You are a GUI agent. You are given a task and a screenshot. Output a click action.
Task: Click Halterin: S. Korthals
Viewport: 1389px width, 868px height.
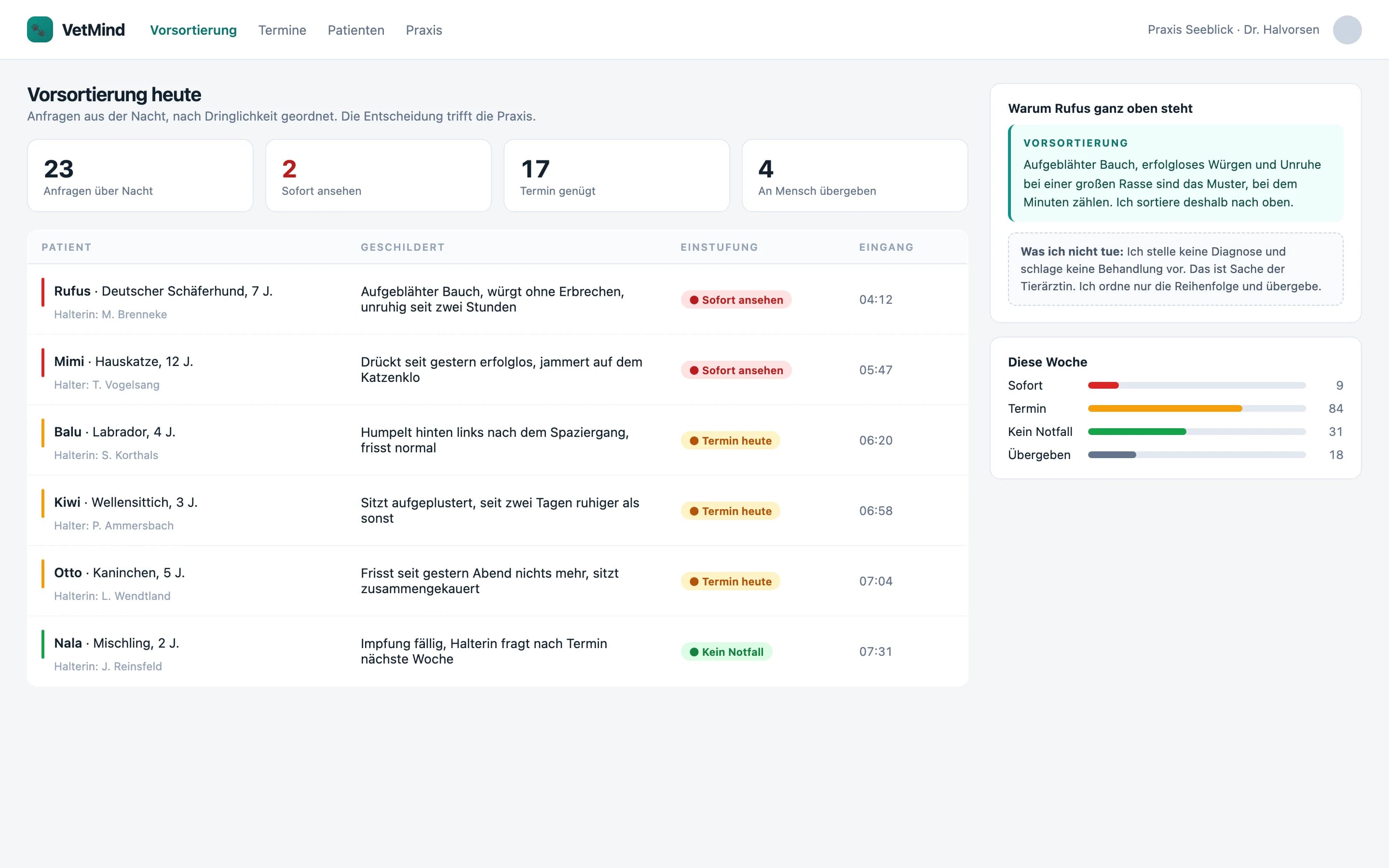pyautogui.click(x=106, y=455)
